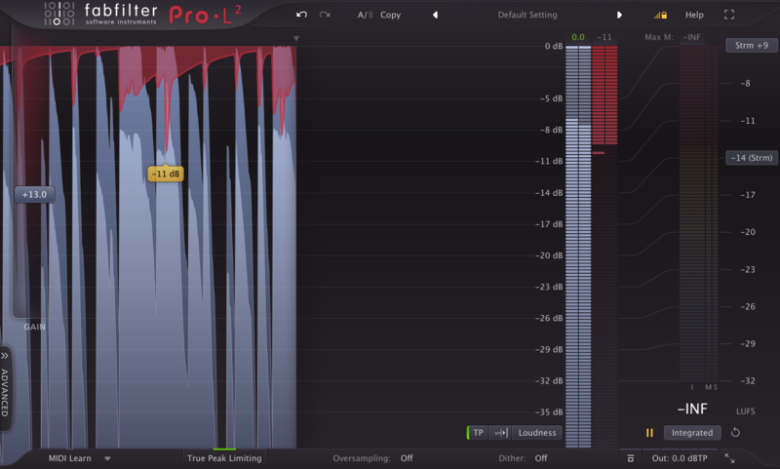Click Out: 0.0 dBTP output level

click(680, 458)
